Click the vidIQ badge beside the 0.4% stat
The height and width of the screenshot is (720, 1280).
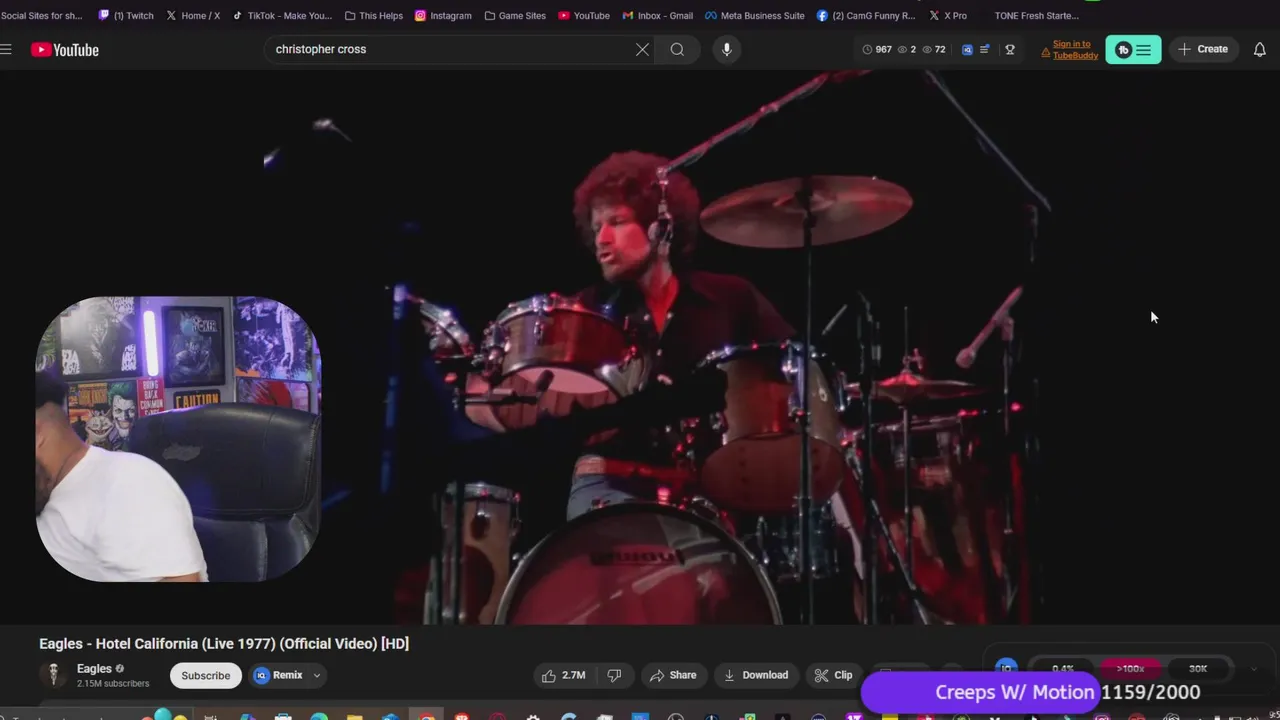[1007, 667]
